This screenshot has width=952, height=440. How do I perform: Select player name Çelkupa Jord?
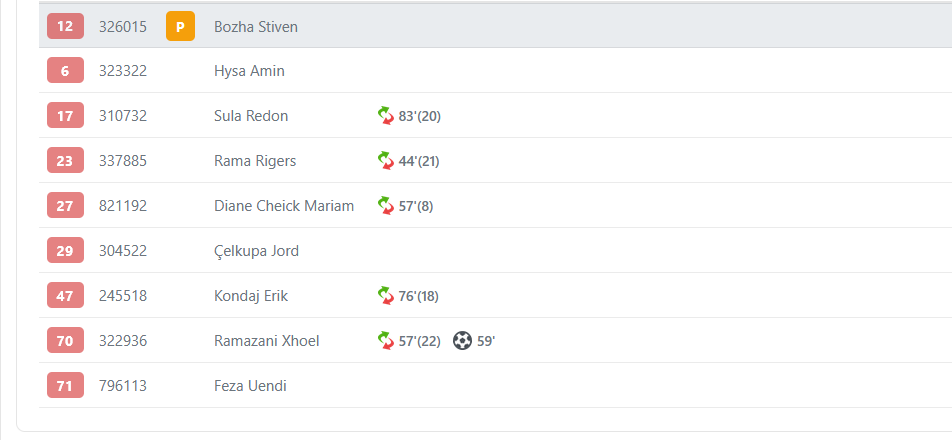256,251
